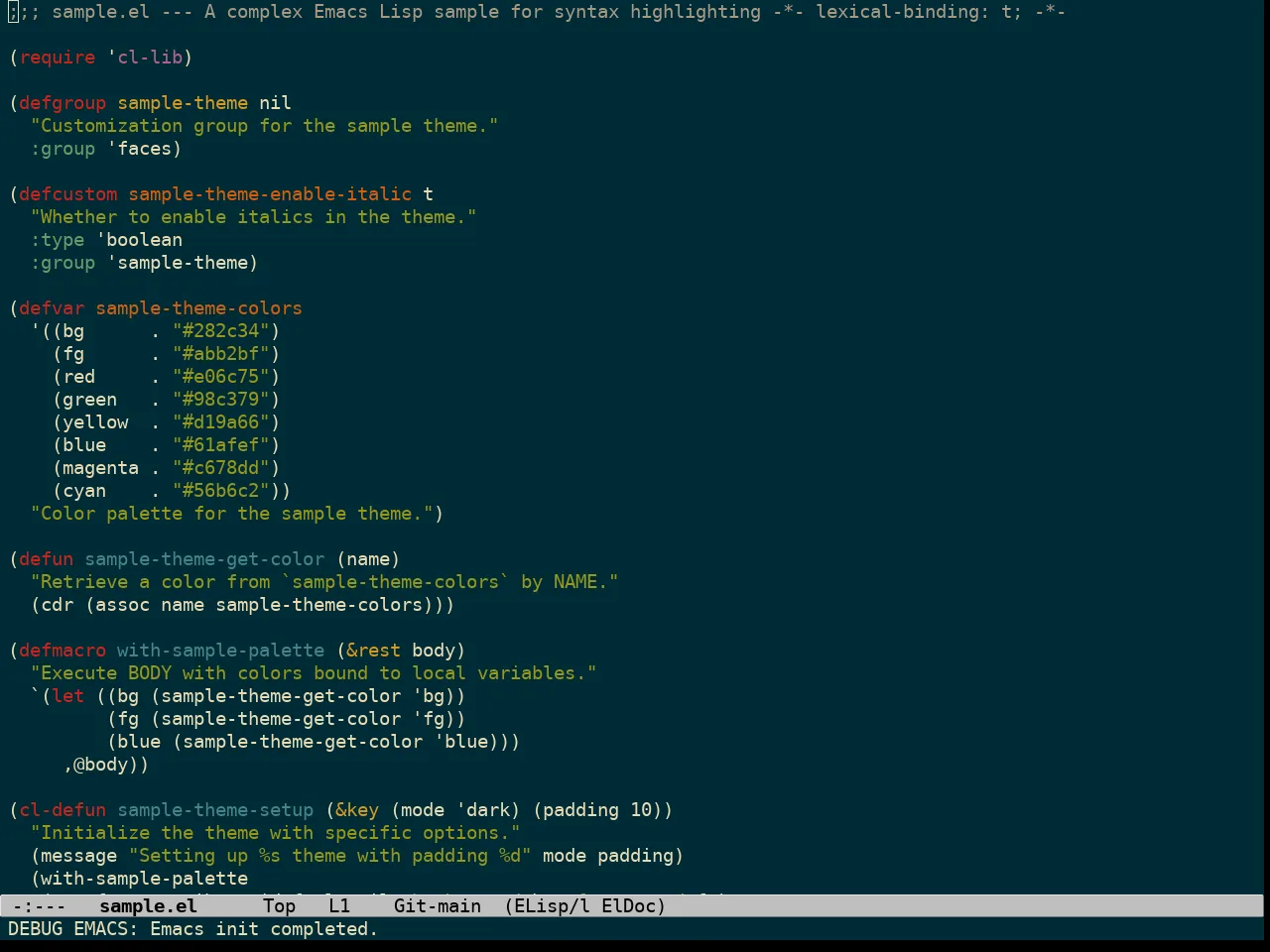Click color string "#e06c75"

221,377
